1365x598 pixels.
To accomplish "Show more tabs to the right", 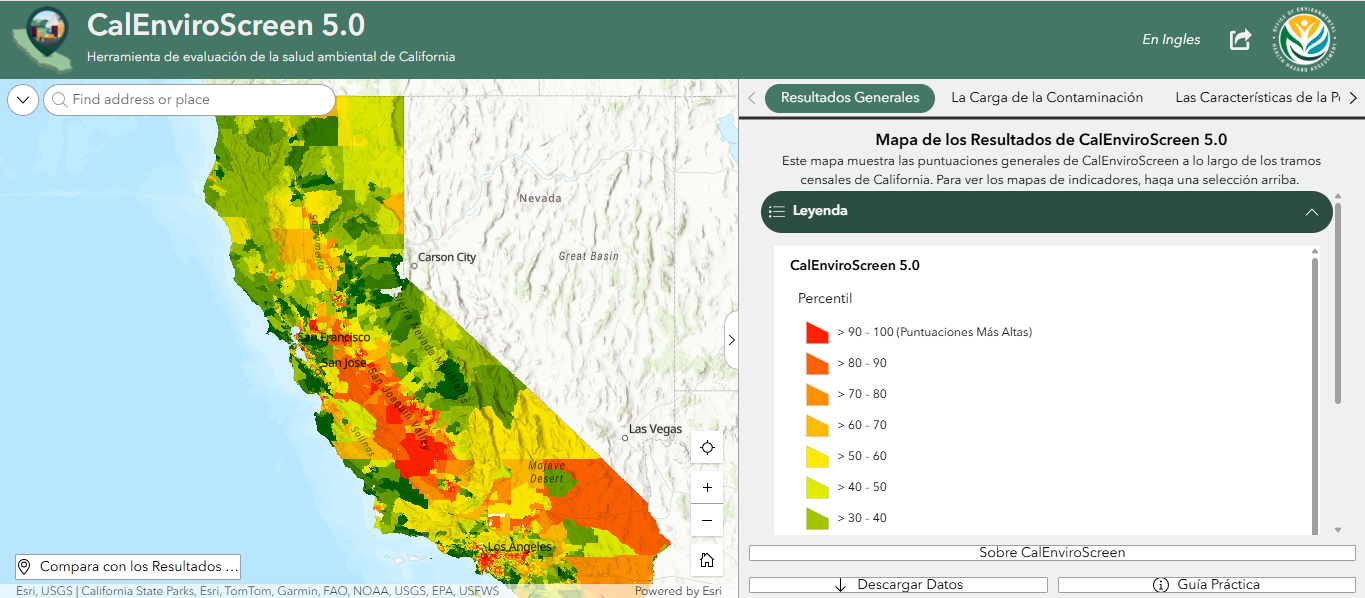I will (x=1353, y=98).
